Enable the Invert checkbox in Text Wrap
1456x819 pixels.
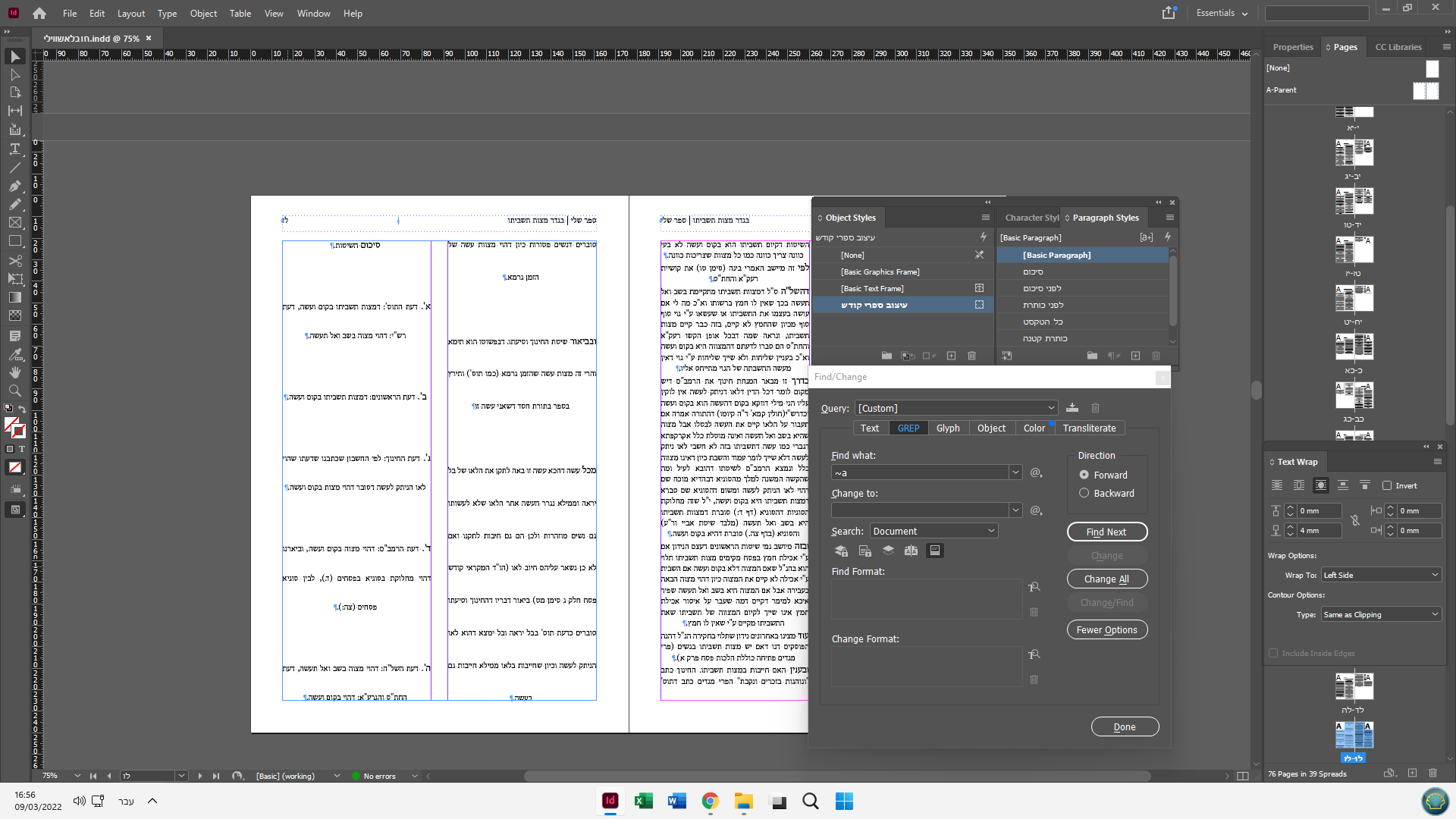tap(1387, 485)
